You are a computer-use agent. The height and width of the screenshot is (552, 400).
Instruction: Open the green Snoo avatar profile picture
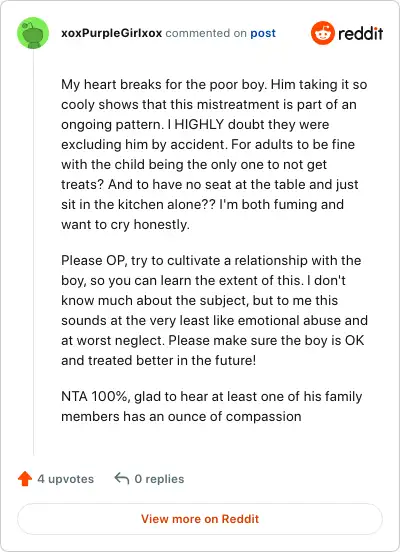pos(33,33)
